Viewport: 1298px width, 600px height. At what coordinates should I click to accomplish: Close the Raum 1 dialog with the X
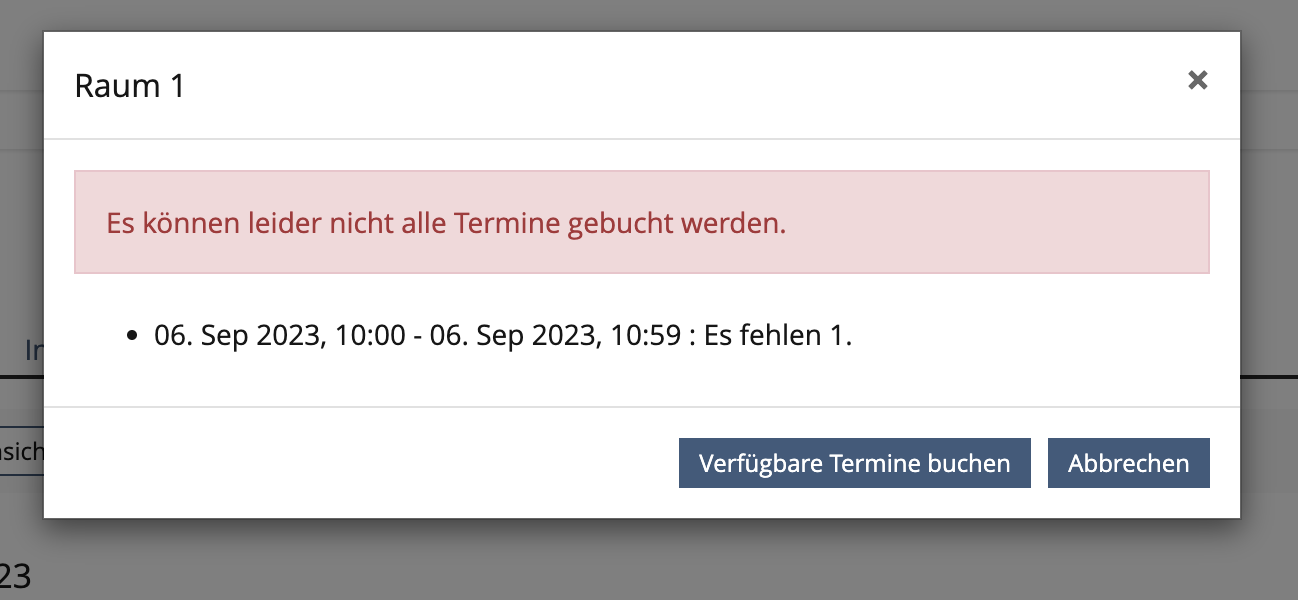(x=1197, y=81)
